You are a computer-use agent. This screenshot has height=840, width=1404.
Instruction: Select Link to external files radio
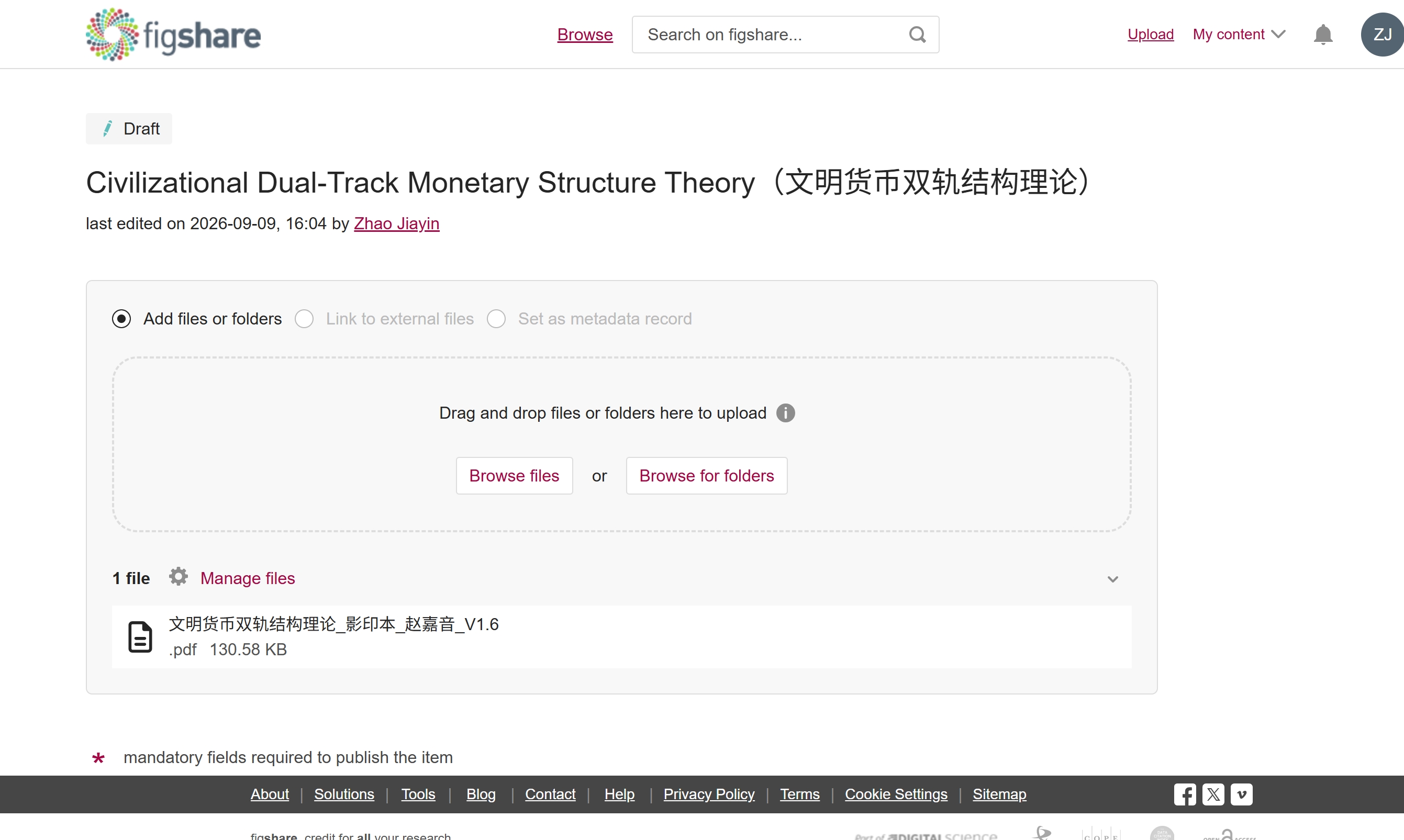(304, 319)
